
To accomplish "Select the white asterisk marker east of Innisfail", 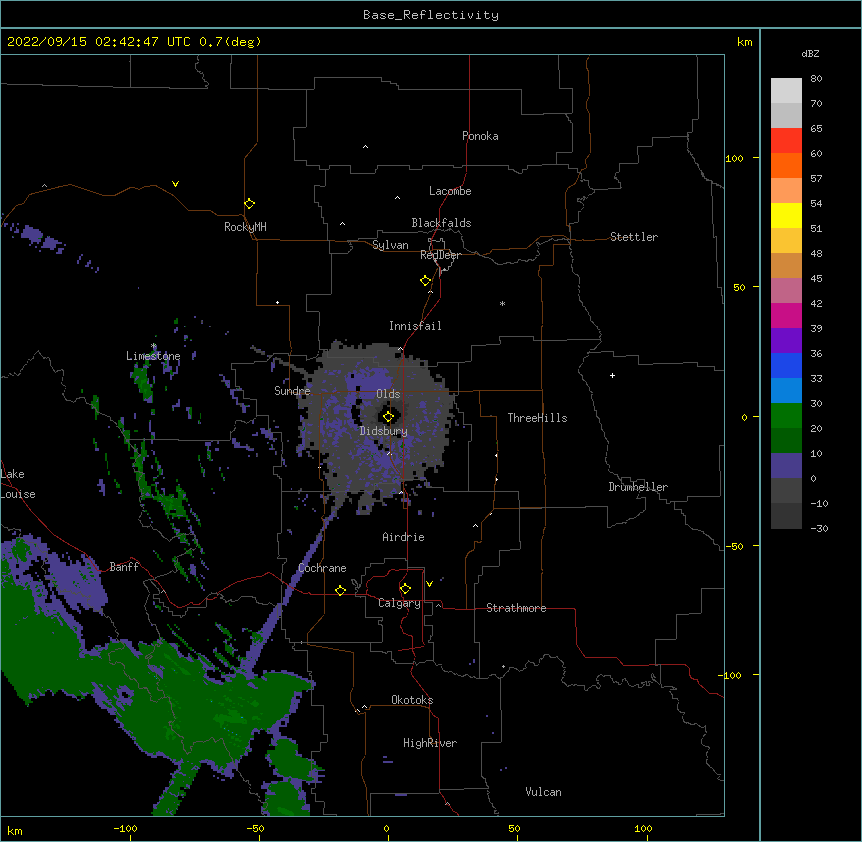I will [502, 303].
